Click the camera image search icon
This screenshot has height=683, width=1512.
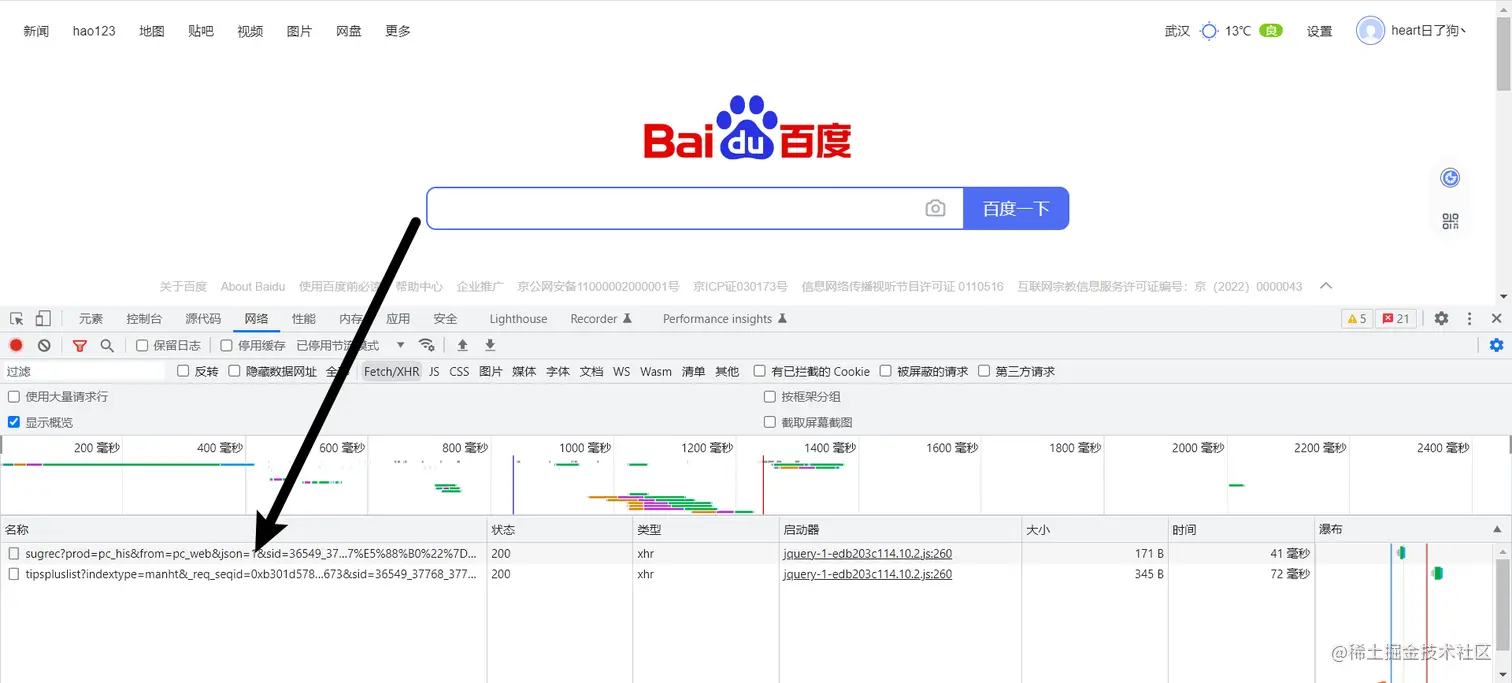pyautogui.click(x=935, y=208)
